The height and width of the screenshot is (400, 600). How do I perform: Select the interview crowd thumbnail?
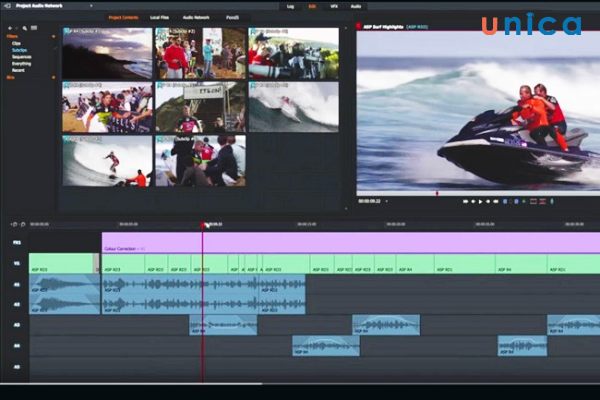tap(201, 161)
